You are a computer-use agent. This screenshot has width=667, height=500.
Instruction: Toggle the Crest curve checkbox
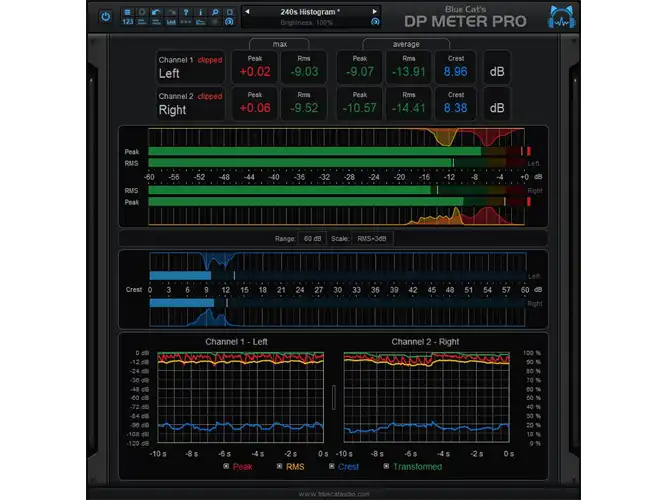(x=332, y=466)
